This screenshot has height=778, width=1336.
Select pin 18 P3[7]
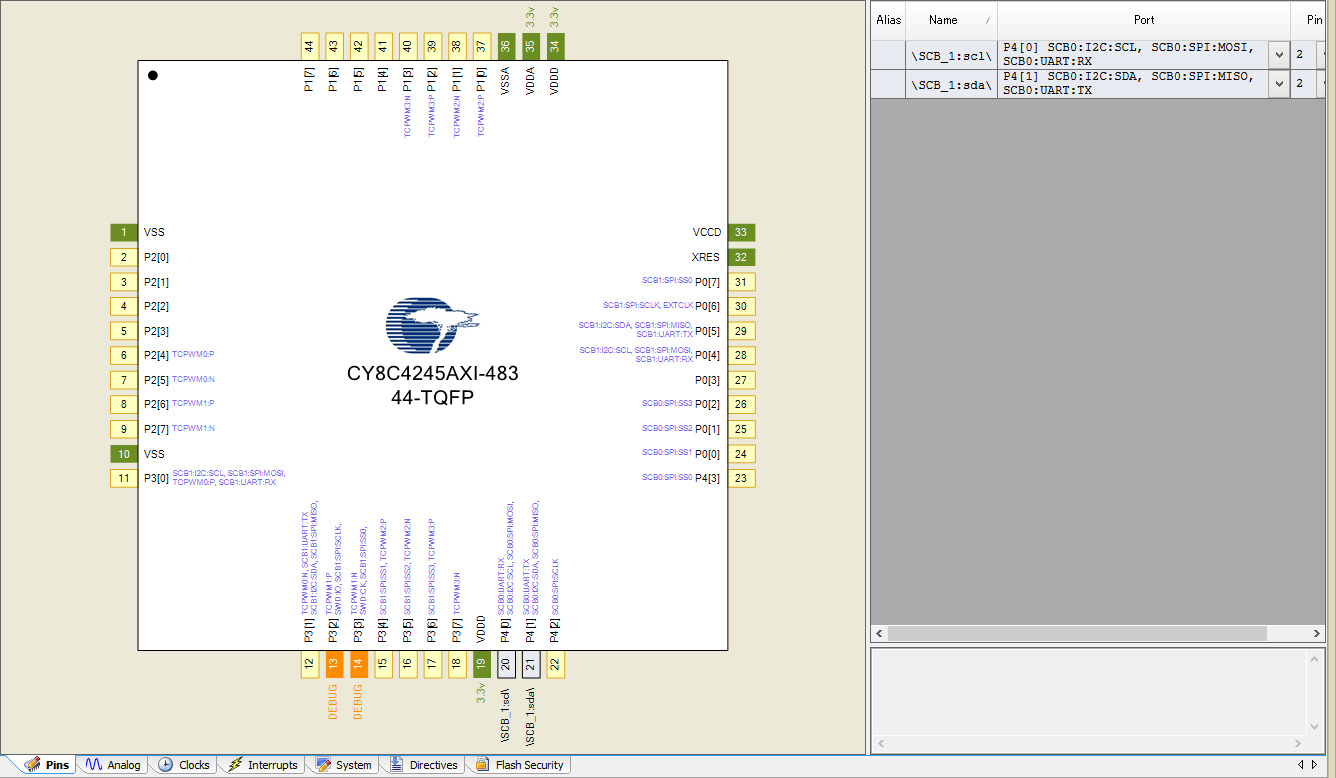457,664
